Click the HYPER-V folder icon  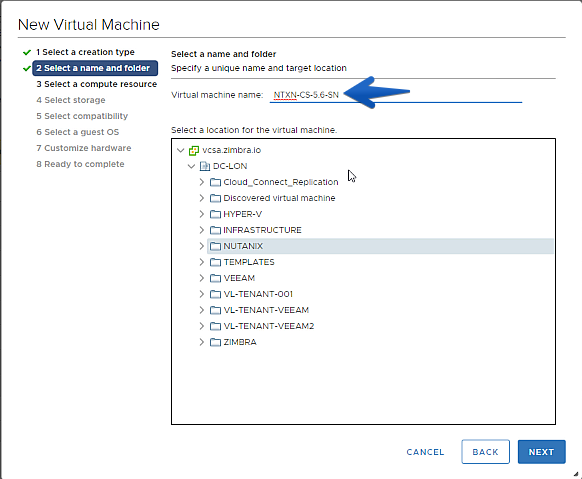[x=215, y=214]
